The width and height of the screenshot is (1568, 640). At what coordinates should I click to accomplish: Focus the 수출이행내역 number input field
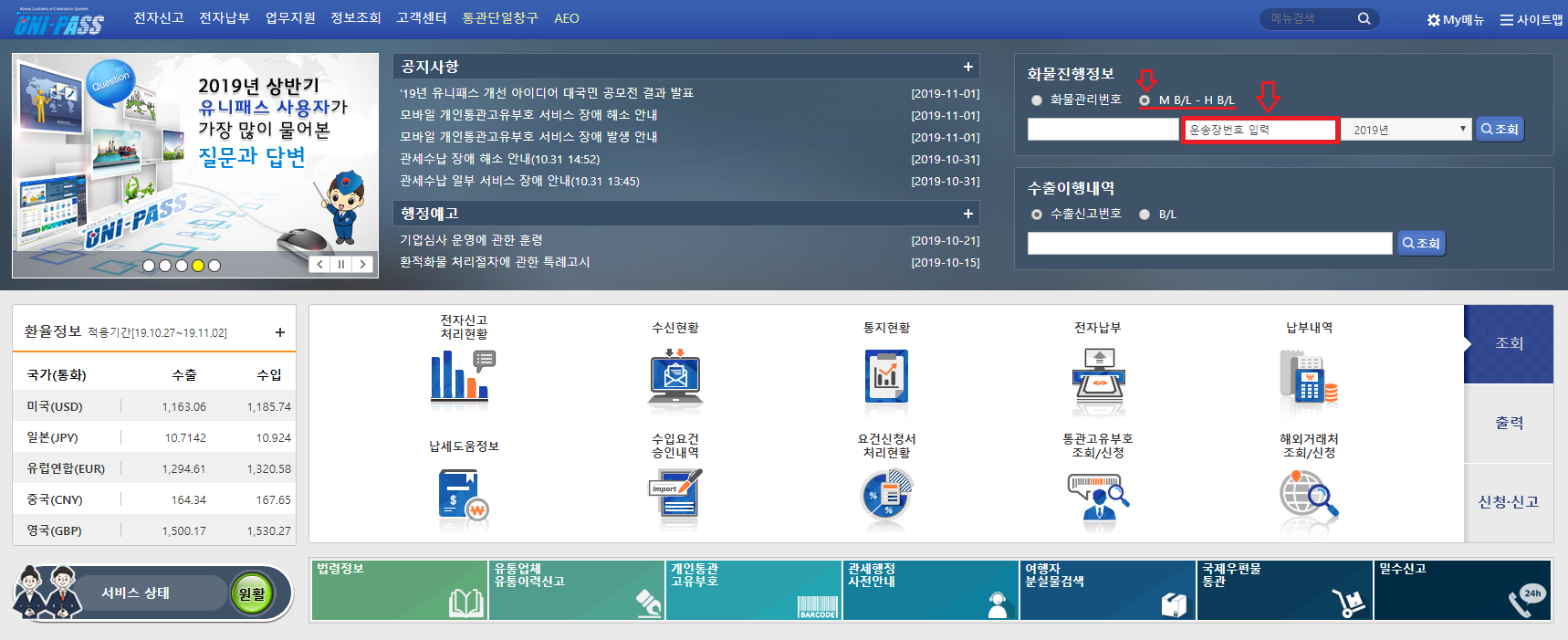[1210, 243]
